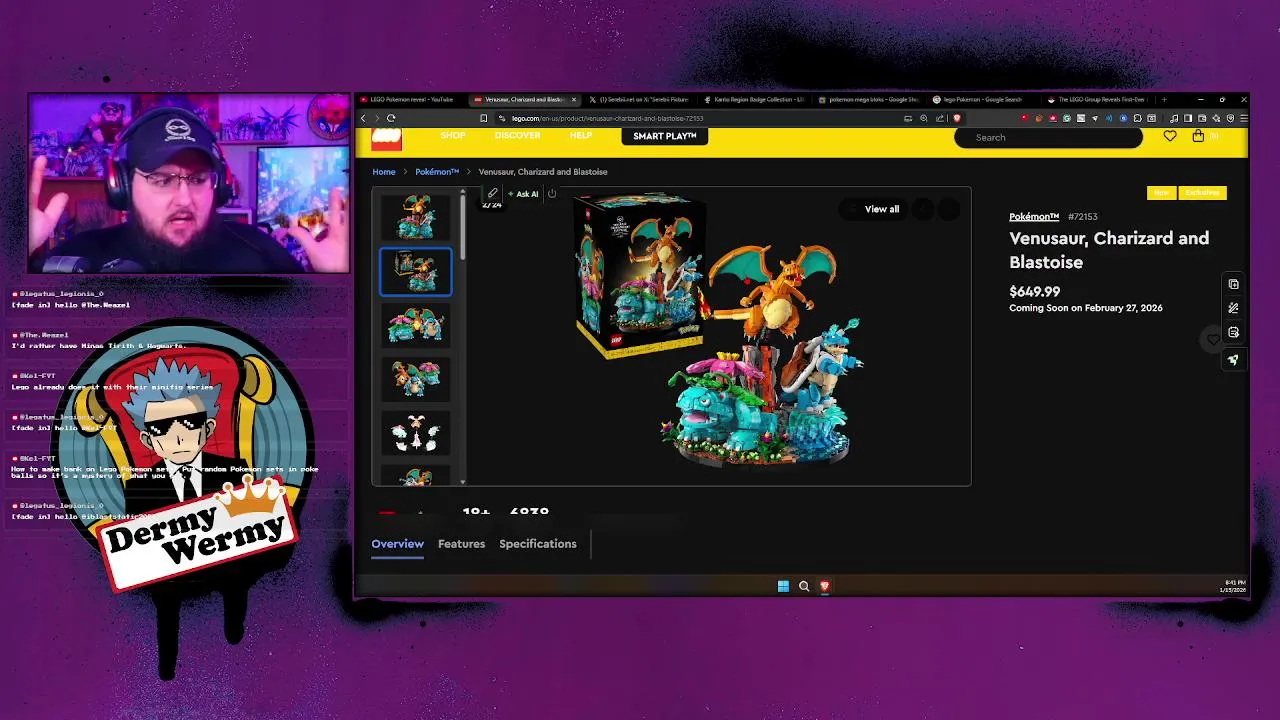Close the Venusaur, Charizard and Blastoise tab

(x=573, y=100)
